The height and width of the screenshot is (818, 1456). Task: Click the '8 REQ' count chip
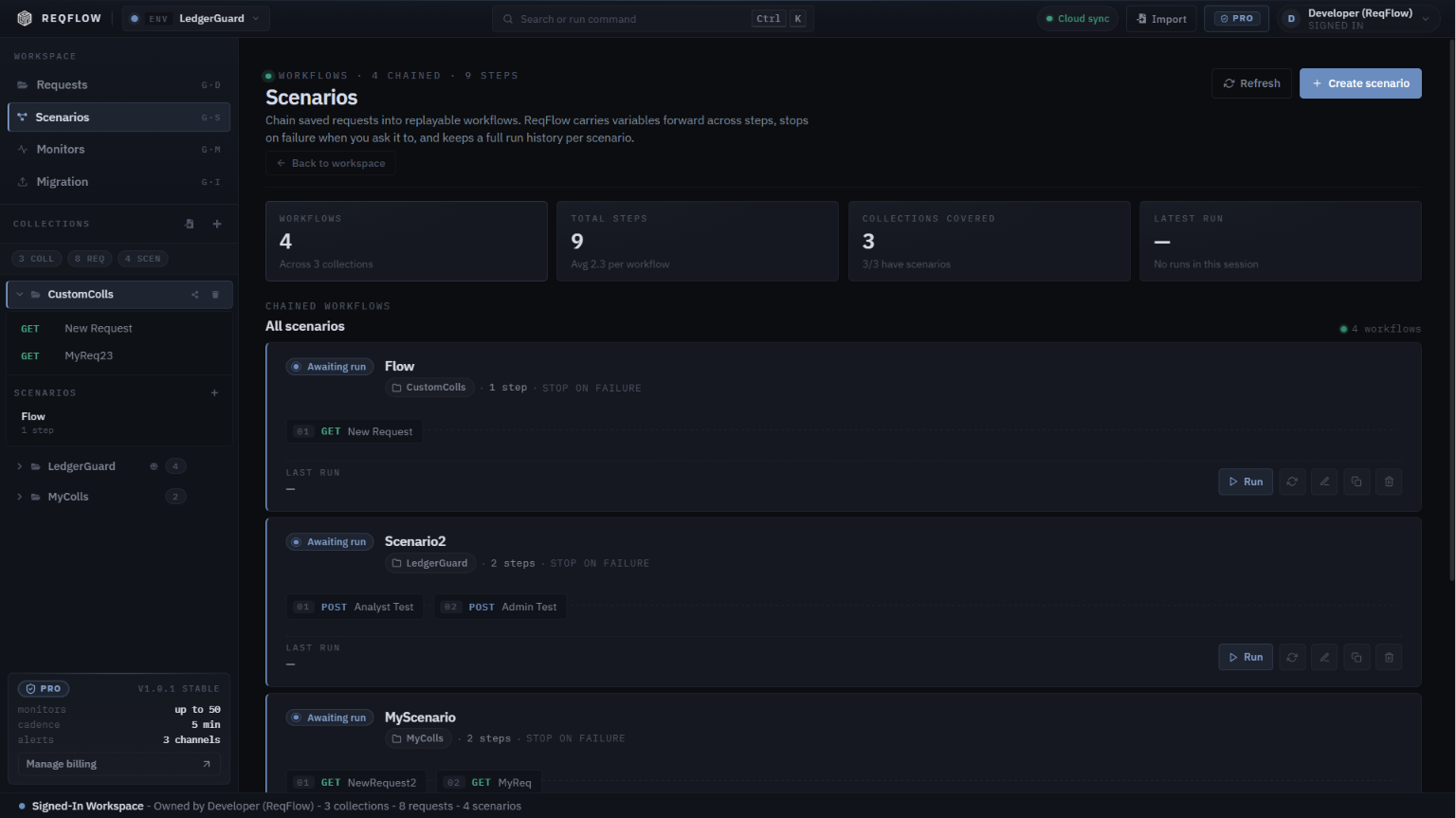click(90, 259)
